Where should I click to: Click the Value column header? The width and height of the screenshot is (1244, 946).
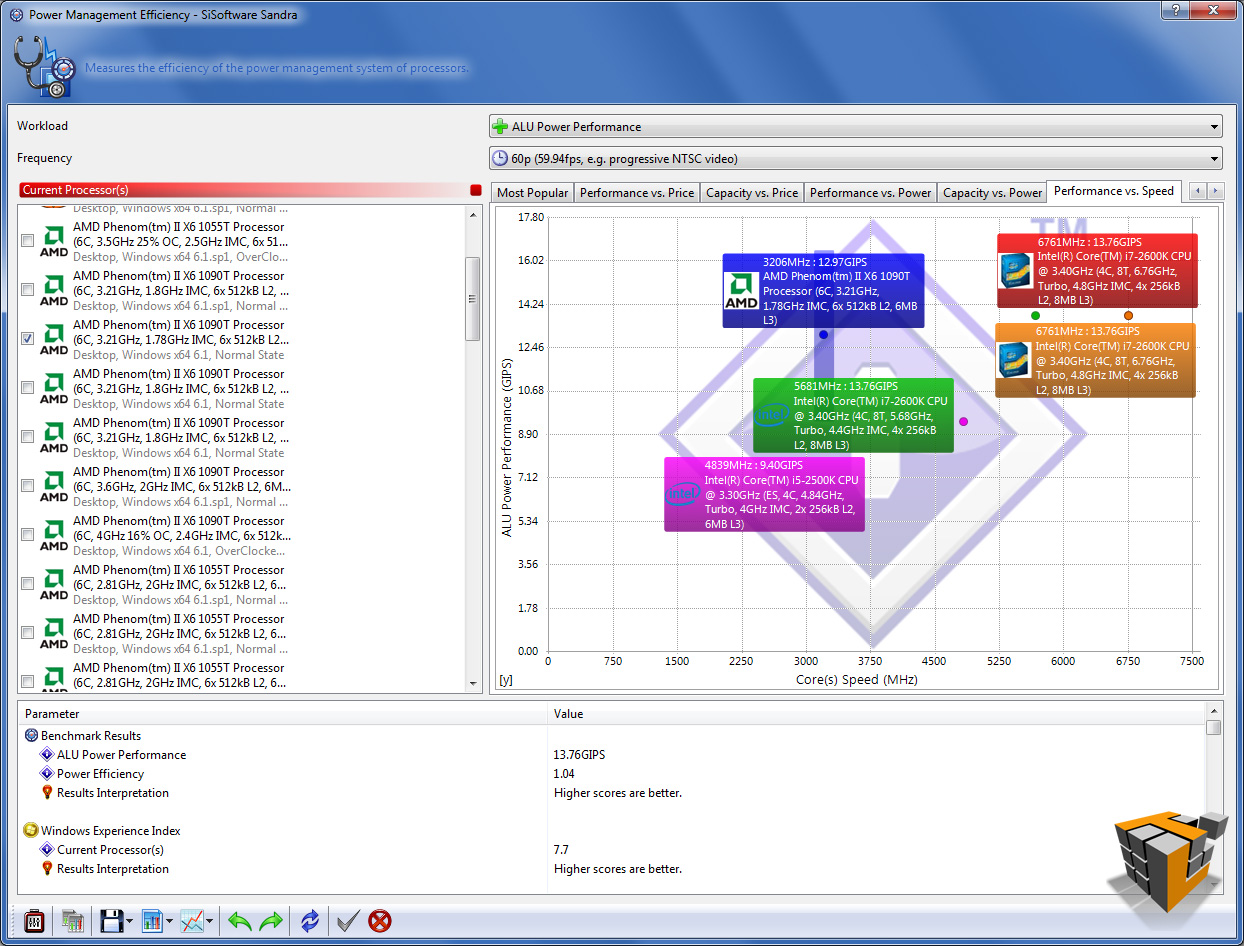876,714
